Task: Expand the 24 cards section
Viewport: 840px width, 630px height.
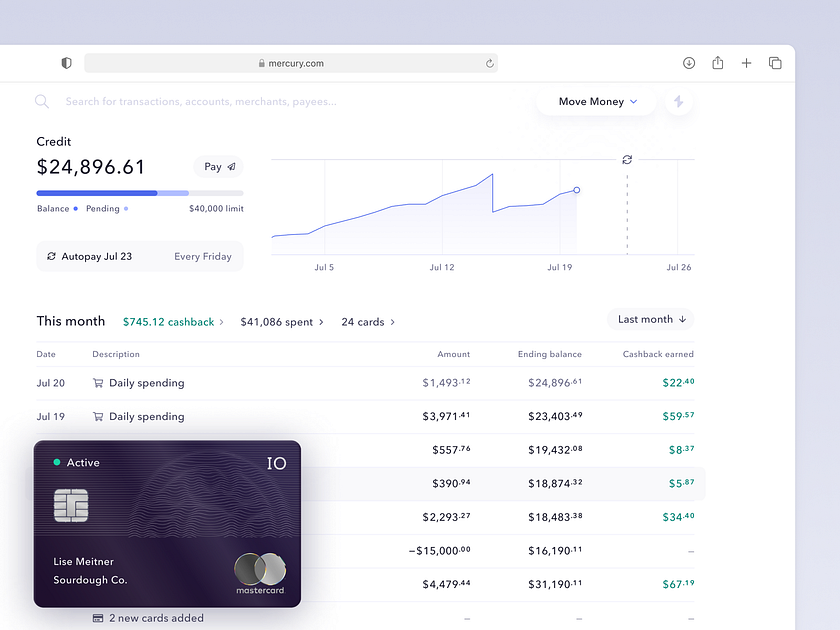Action: tap(367, 322)
